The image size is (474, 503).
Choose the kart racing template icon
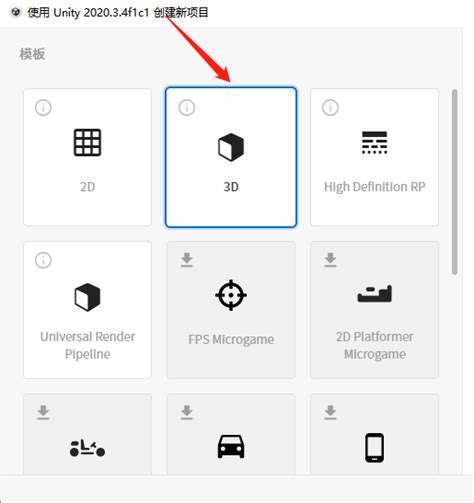click(x=87, y=448)
